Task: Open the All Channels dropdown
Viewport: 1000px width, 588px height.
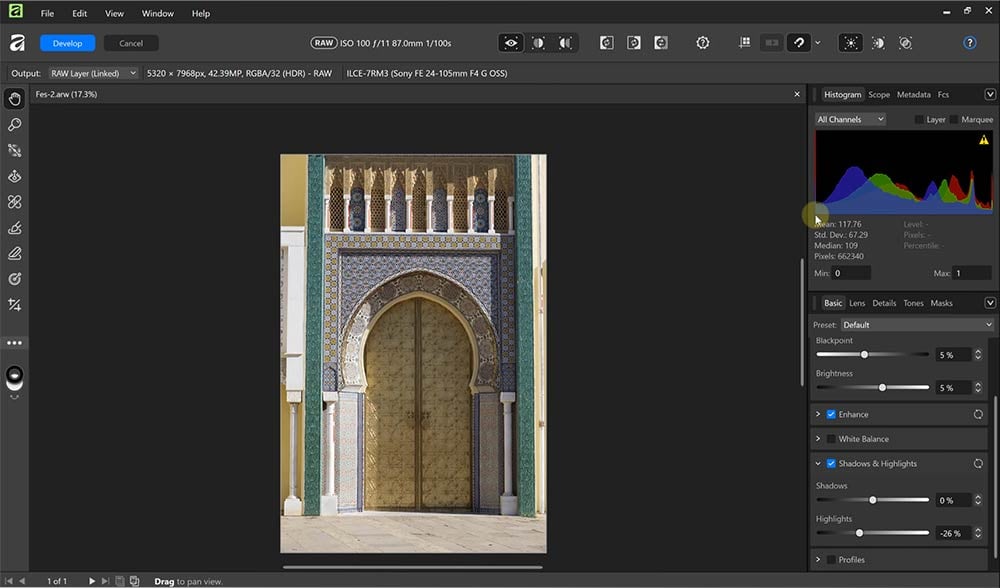Action: point(850,119)
